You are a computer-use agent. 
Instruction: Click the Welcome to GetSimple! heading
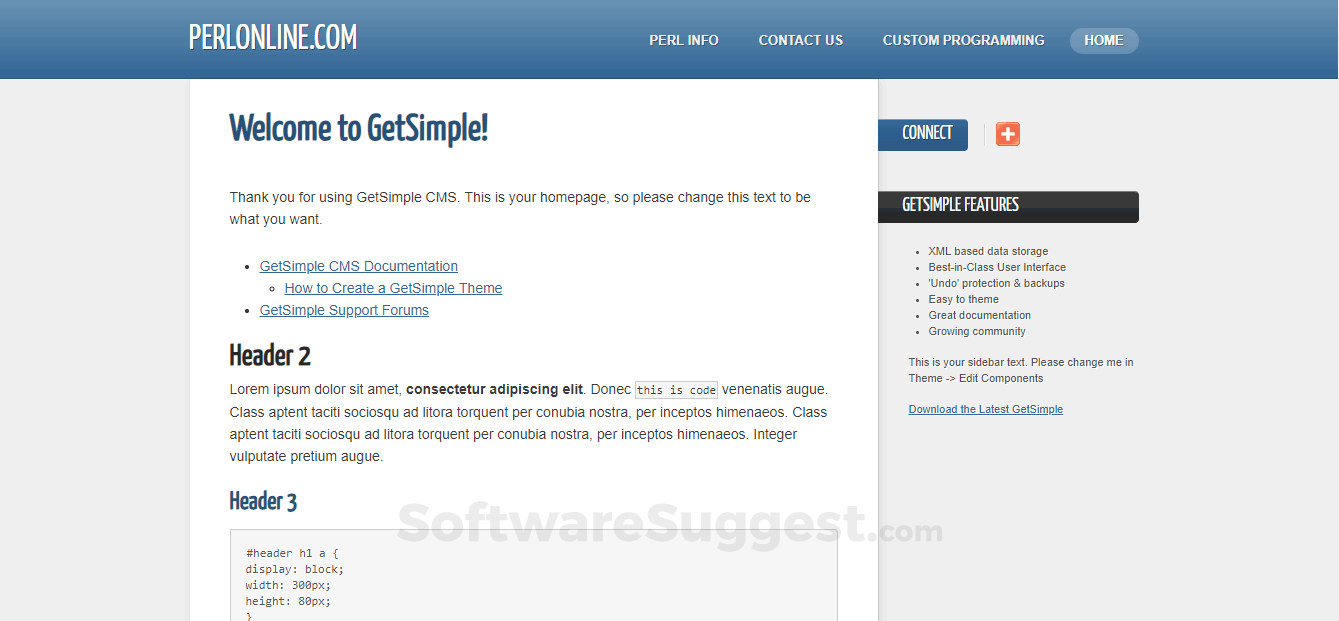point(359,129)
